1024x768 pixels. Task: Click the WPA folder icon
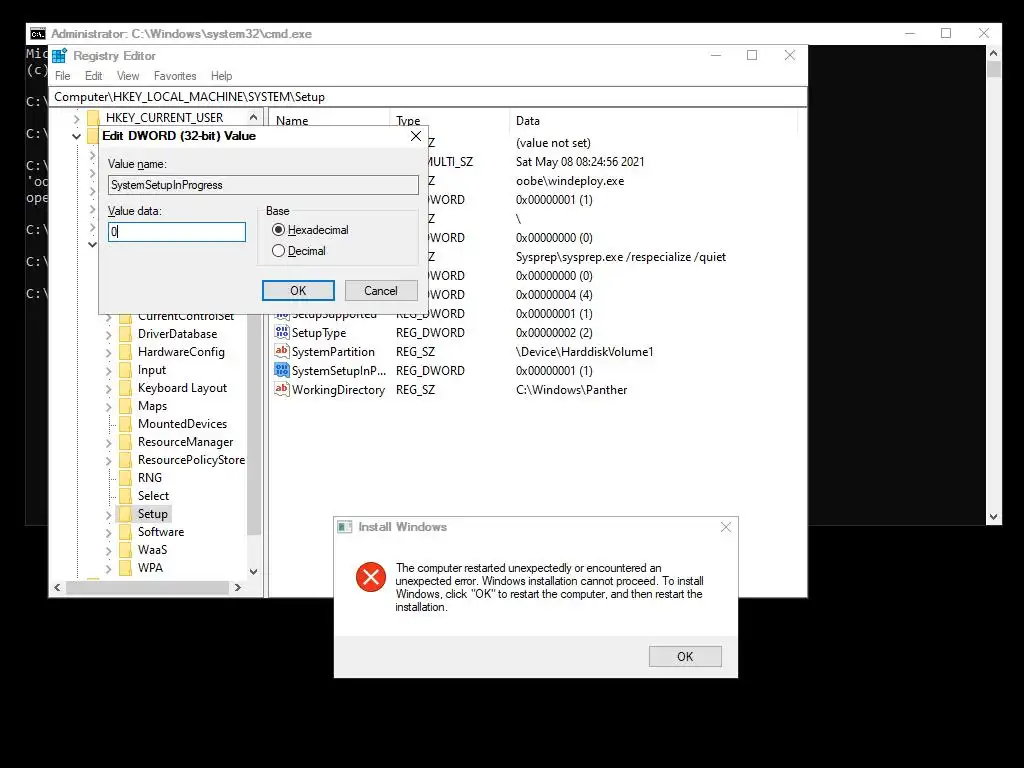coord(125,568)
